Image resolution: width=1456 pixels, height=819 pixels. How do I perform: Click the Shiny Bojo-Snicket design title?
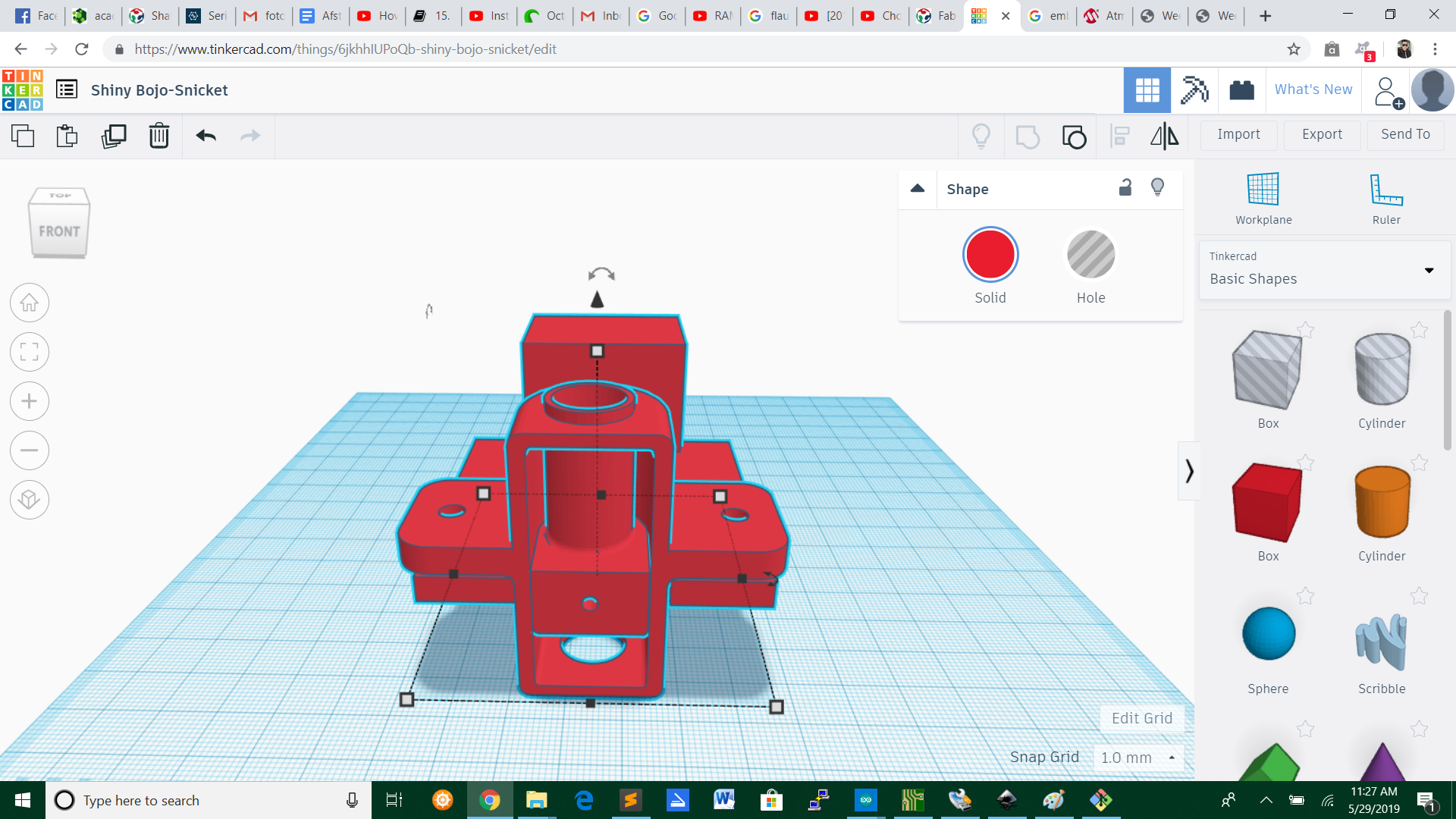(x=159, y=90)
